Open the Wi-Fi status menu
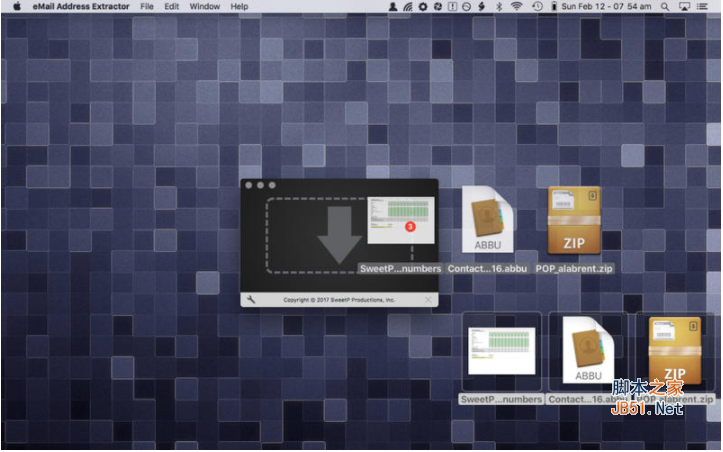 tap(517, 7)
